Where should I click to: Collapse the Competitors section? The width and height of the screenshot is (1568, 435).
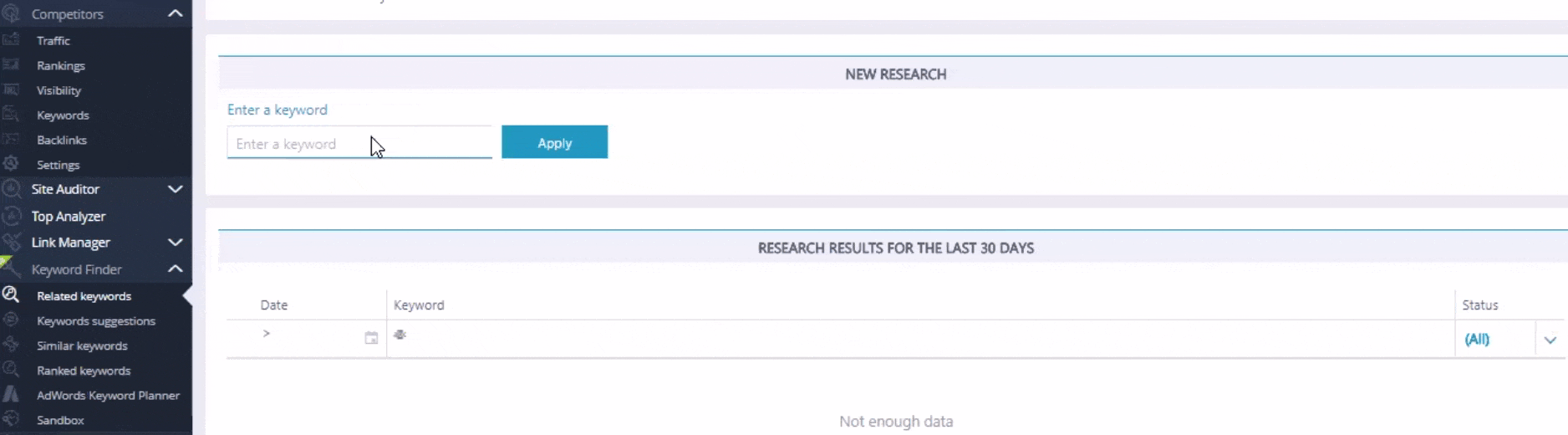point(175,13)
